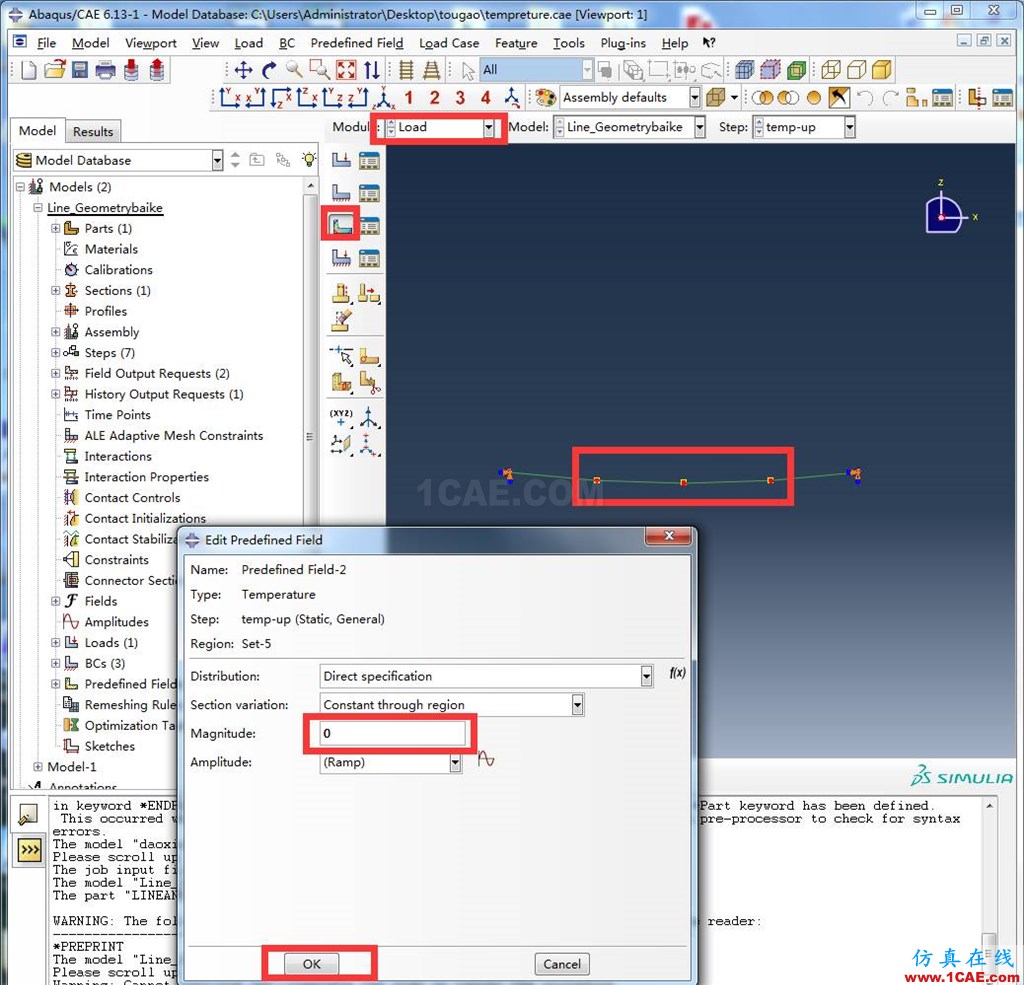Enable shaded render style

coord(882,70)
